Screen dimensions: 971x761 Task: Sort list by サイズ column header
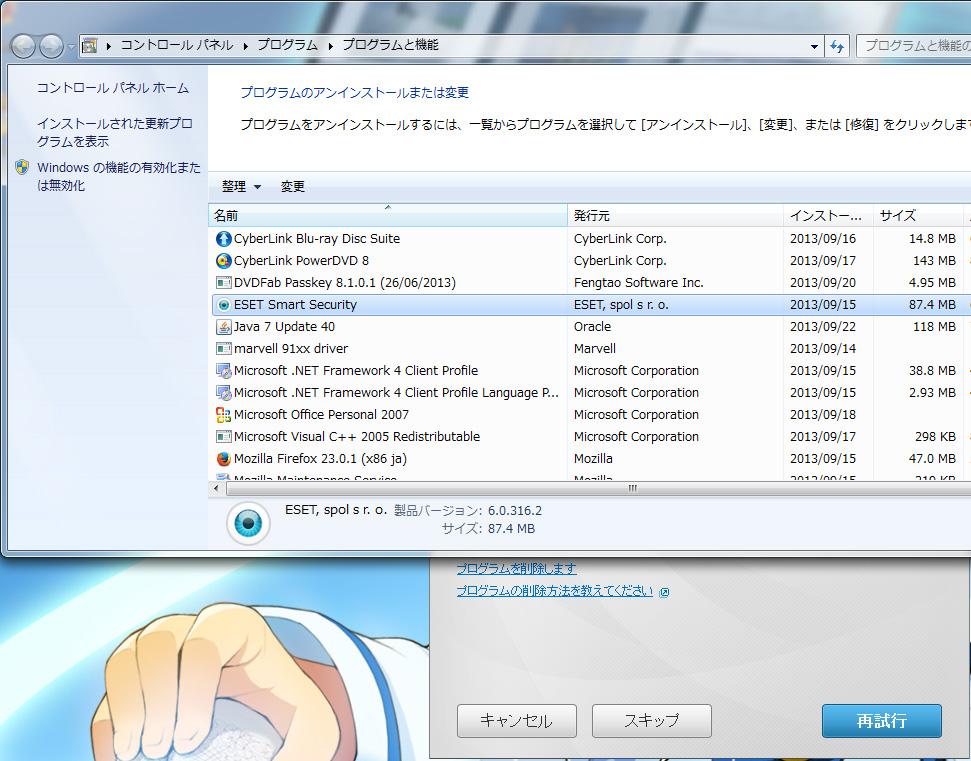(918, 215)
